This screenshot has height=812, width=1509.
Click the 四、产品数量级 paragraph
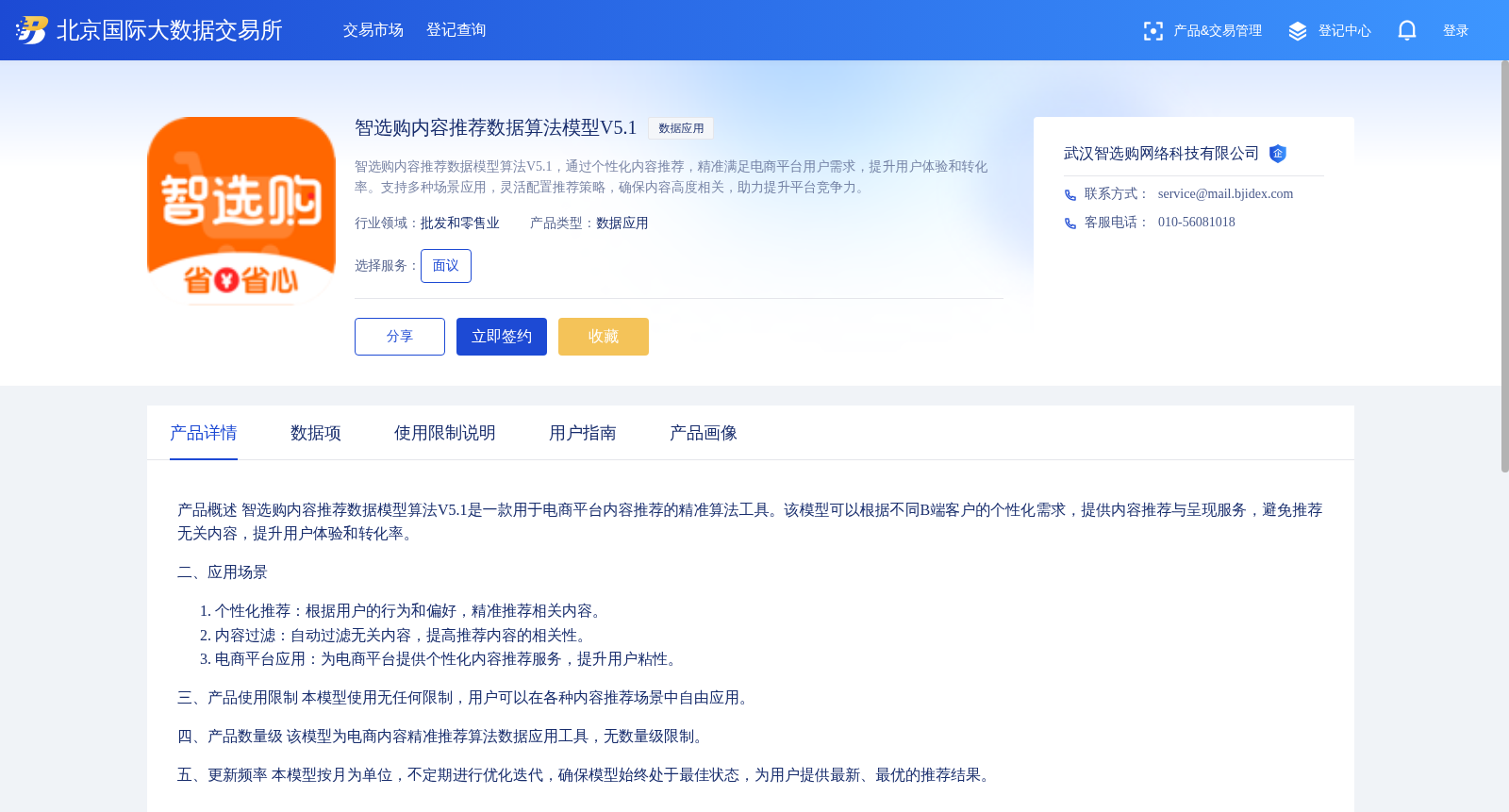click(x=443, y=737)
